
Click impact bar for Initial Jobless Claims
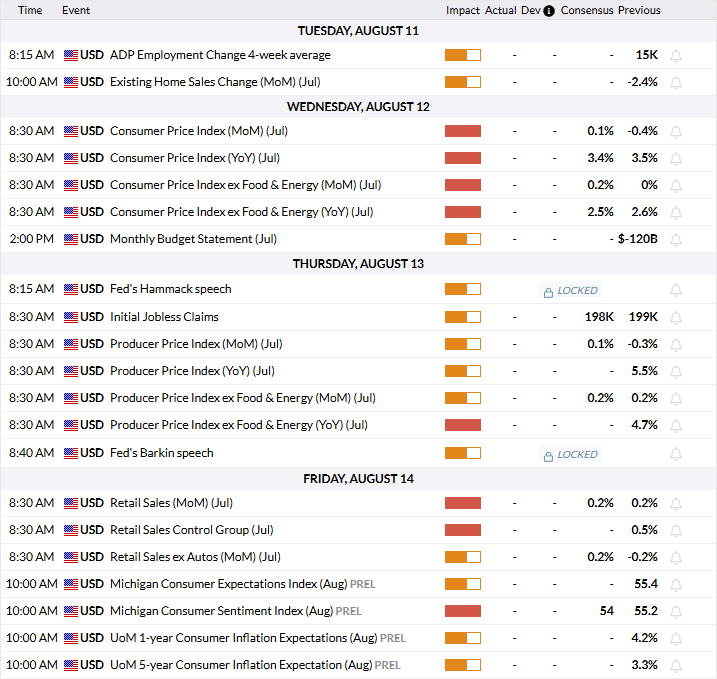click(463, 317)
